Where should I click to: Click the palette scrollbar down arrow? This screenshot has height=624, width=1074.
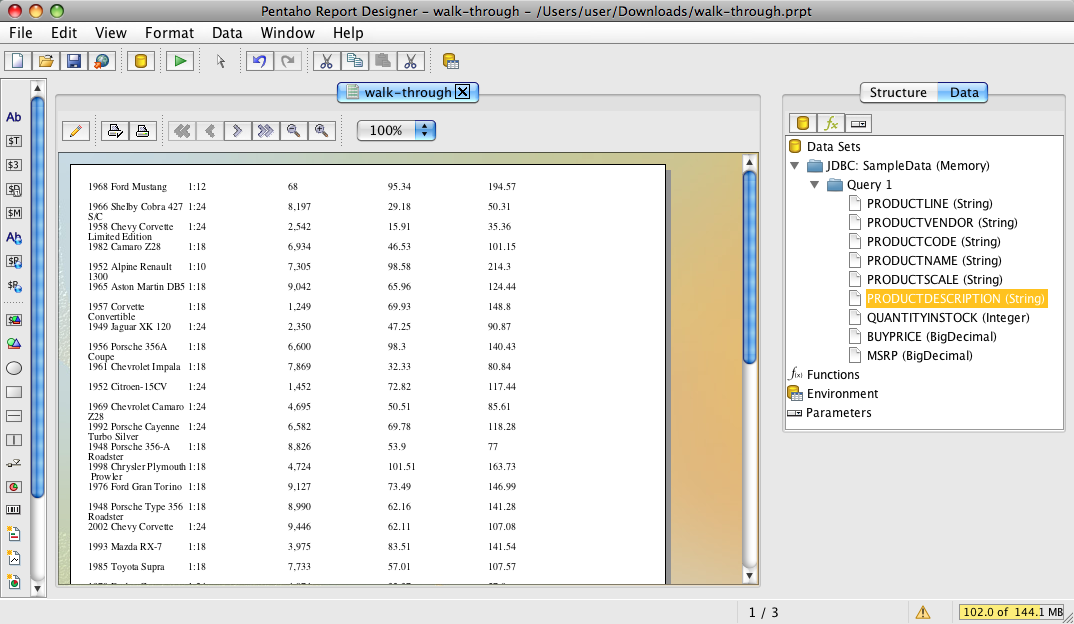38,588
